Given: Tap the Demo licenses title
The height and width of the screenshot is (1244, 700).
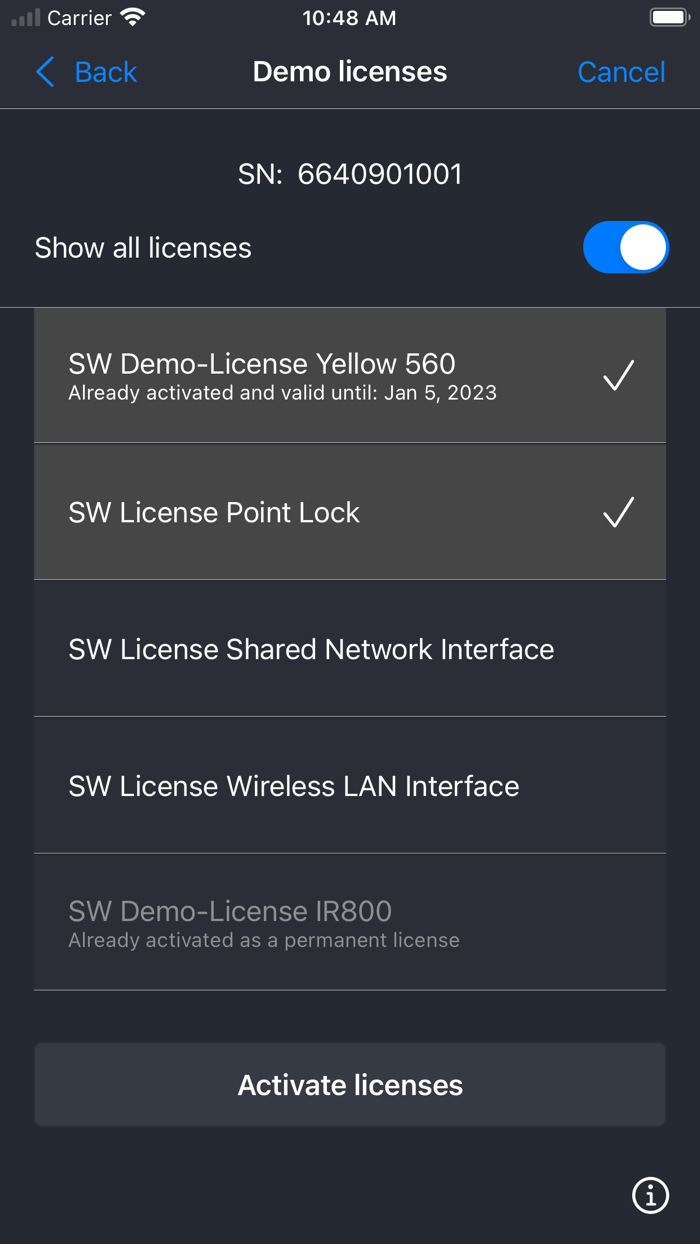Looking at the screenshot, I should [350, 72].
